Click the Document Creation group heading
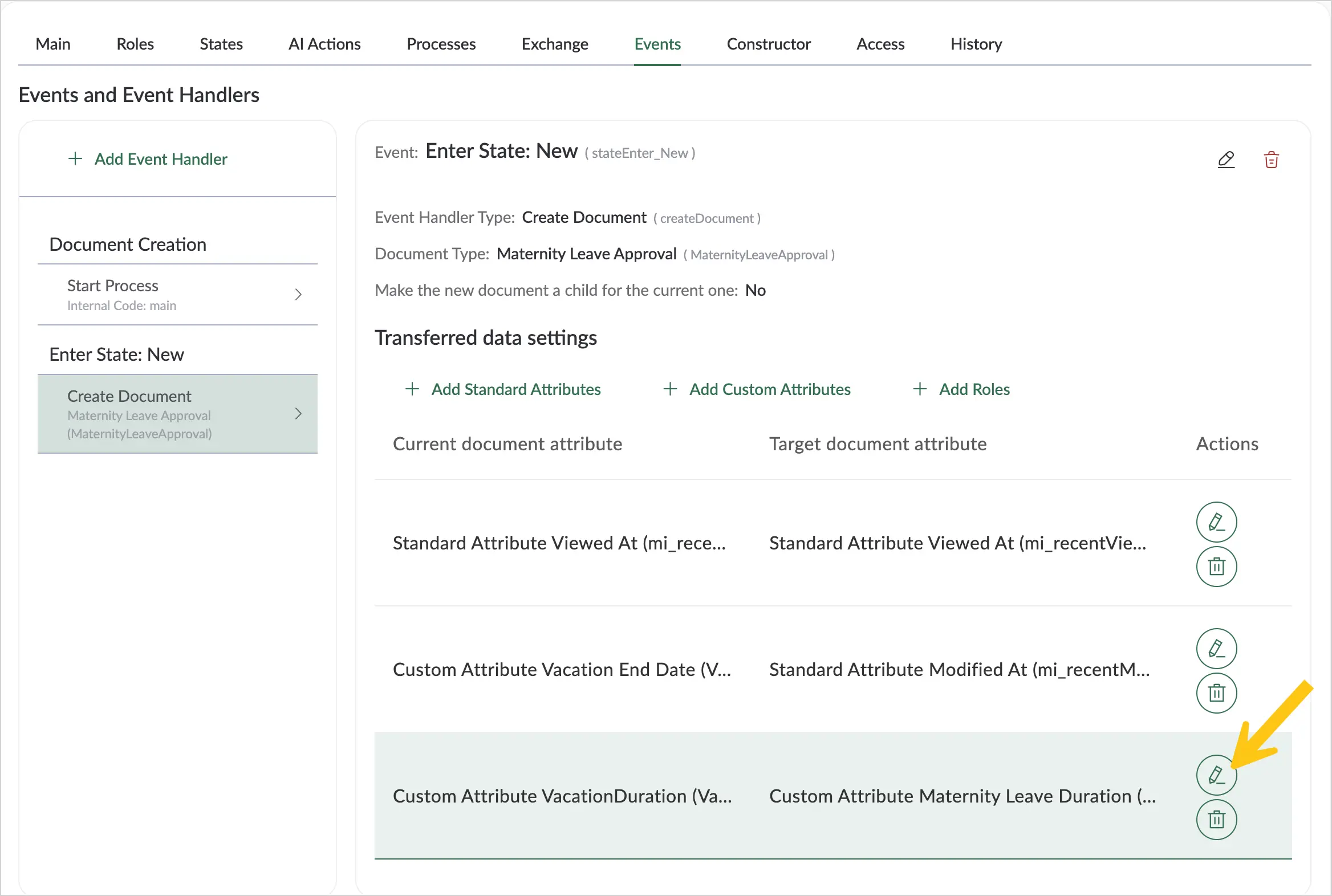The image size is (1332, 896). coord(128,244)
